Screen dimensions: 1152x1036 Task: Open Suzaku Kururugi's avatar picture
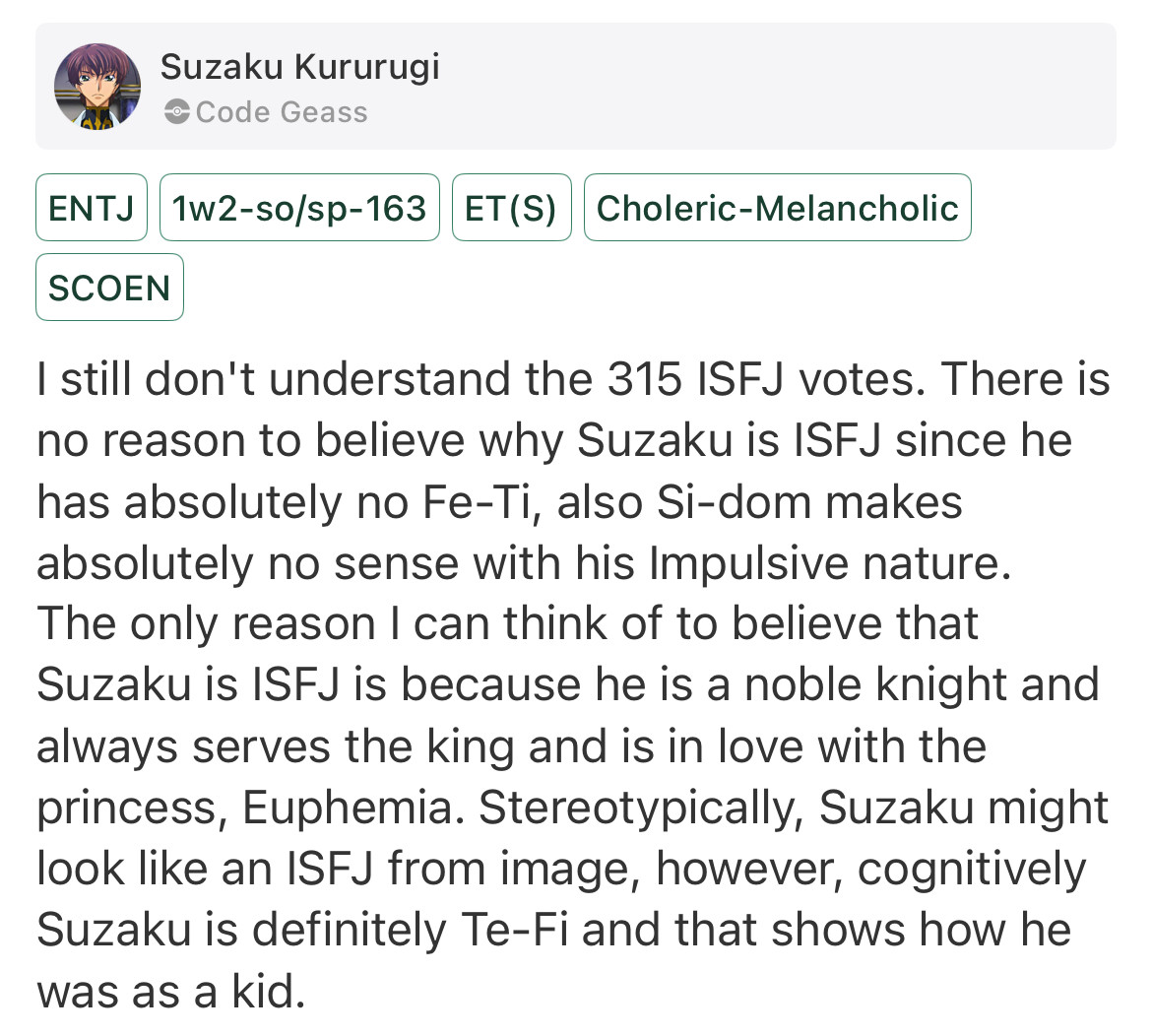96,87
